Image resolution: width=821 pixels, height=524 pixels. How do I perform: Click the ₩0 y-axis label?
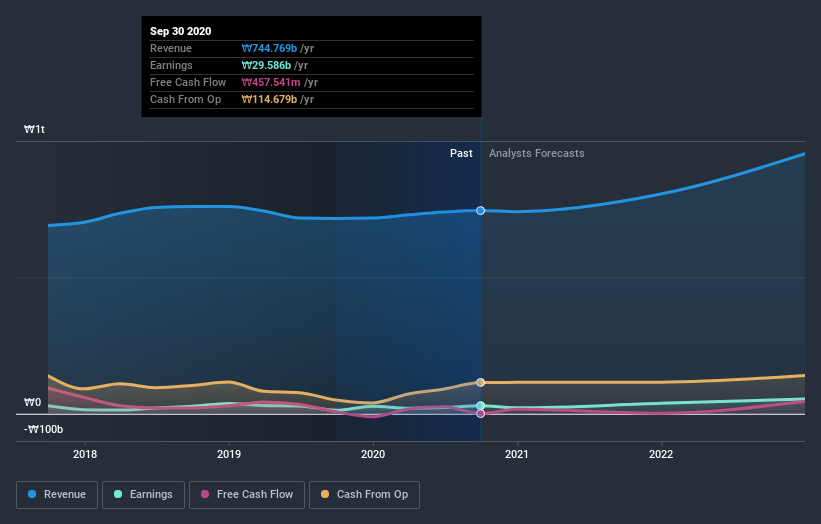point(32,402)
